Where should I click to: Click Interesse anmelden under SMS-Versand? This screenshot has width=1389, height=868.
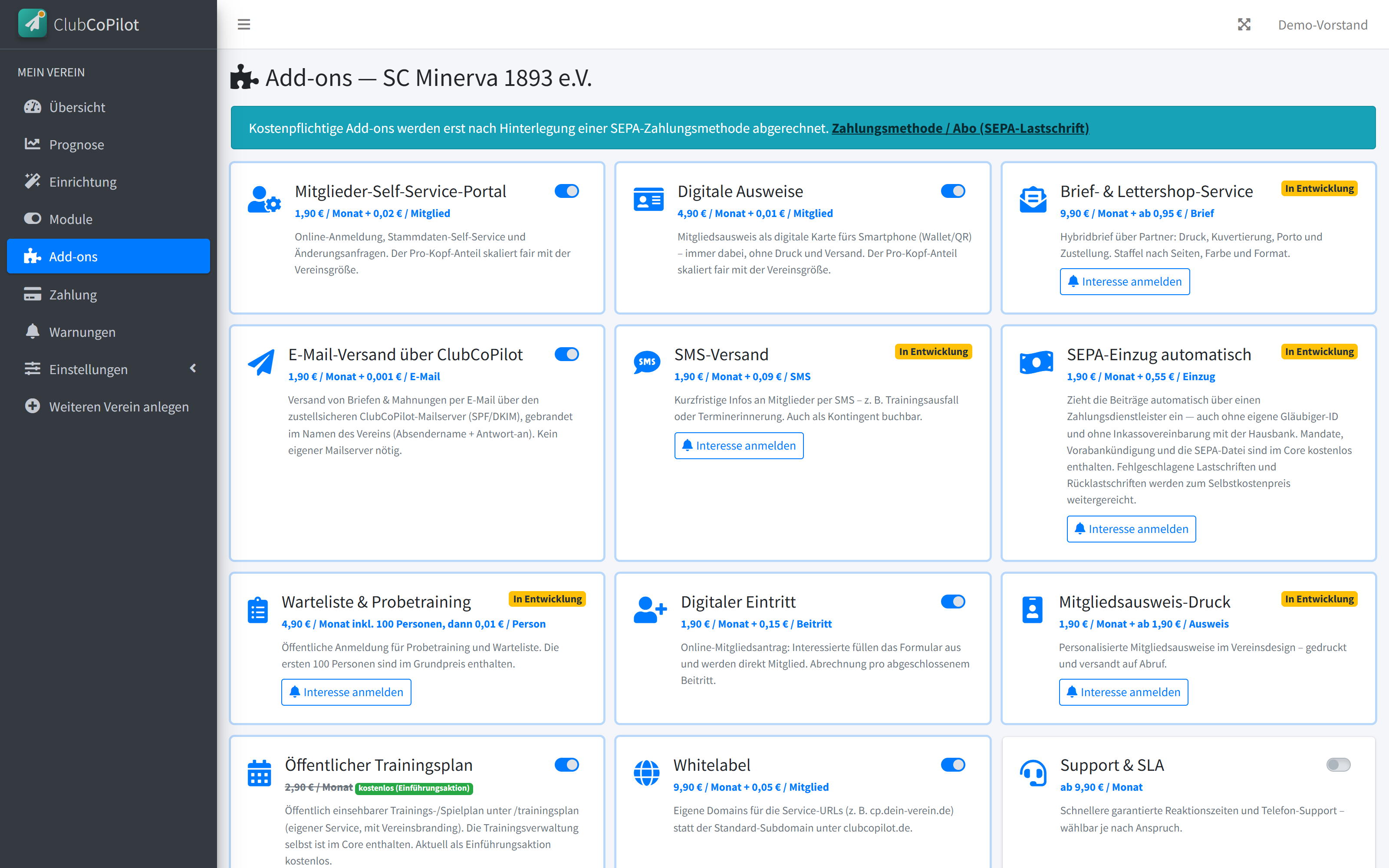point(739,445)
